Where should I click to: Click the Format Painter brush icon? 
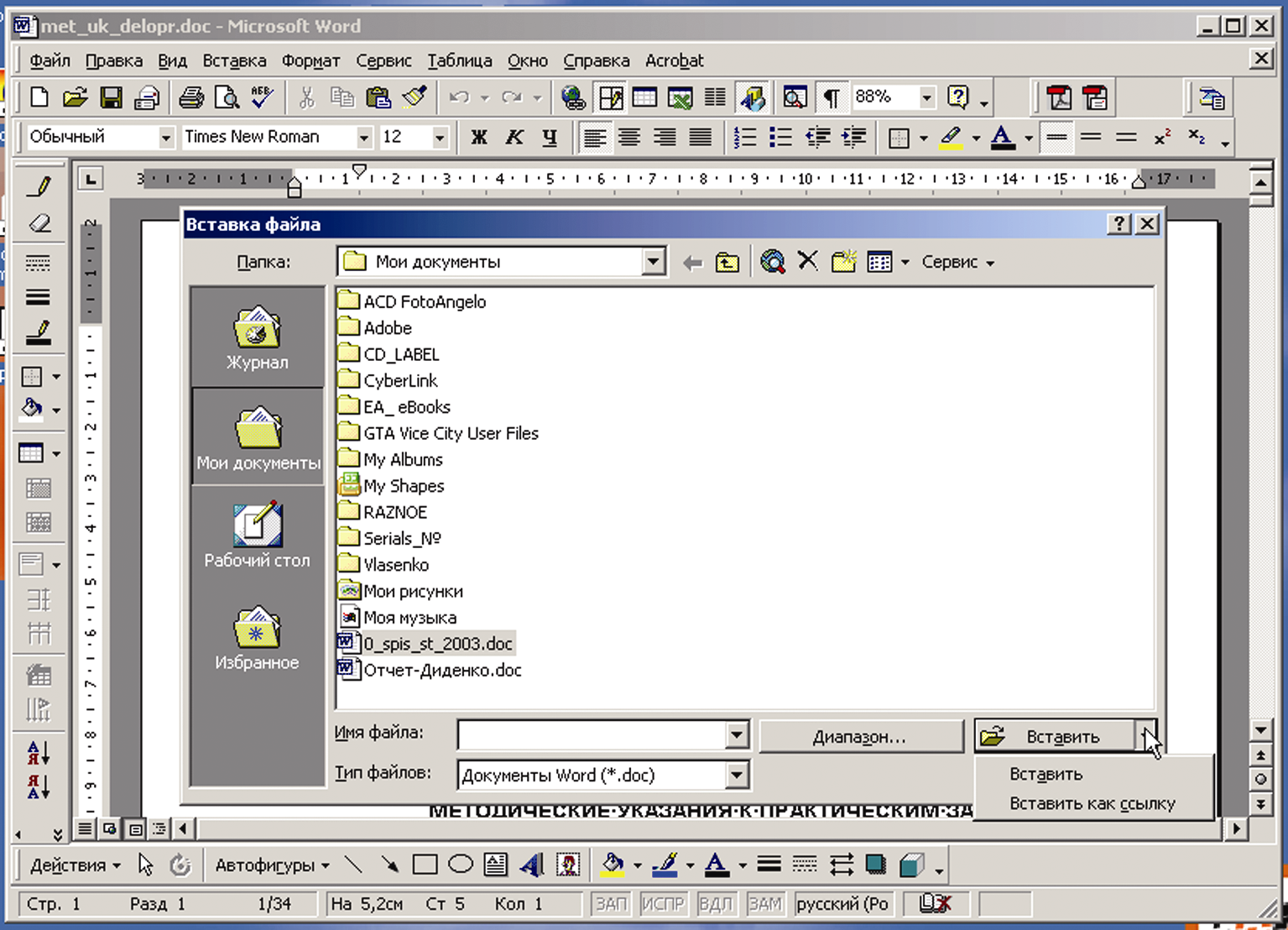414,98
